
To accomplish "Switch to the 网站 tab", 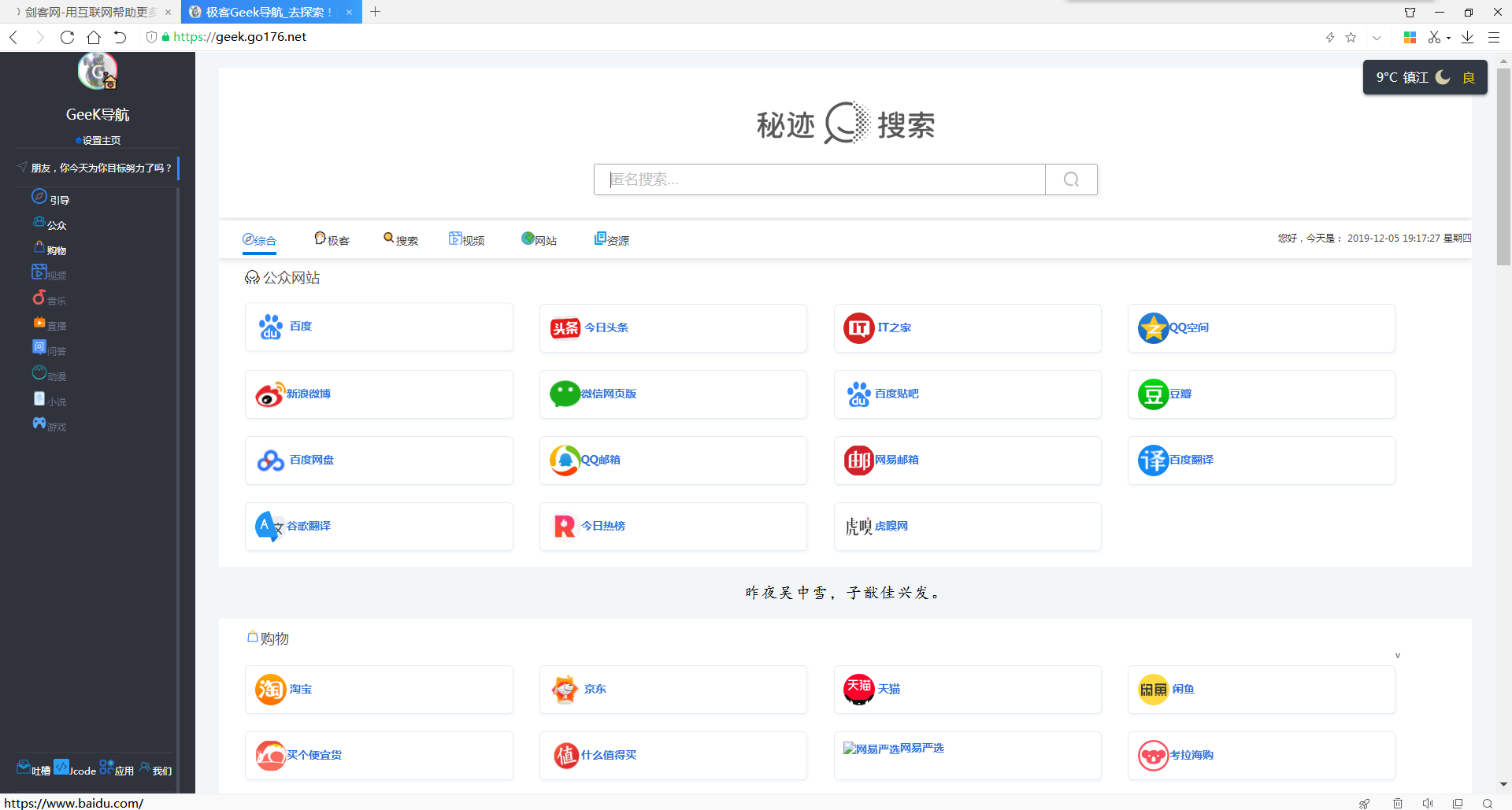I will (x=539, y=240).
